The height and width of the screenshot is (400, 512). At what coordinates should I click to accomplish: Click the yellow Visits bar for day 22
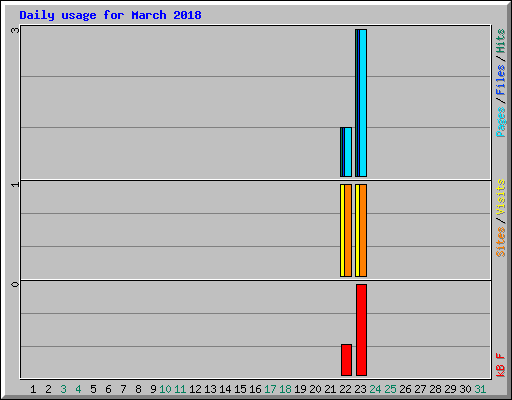point(342,230)
